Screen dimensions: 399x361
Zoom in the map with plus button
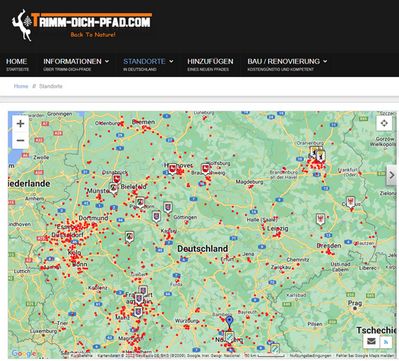[20, 124]
